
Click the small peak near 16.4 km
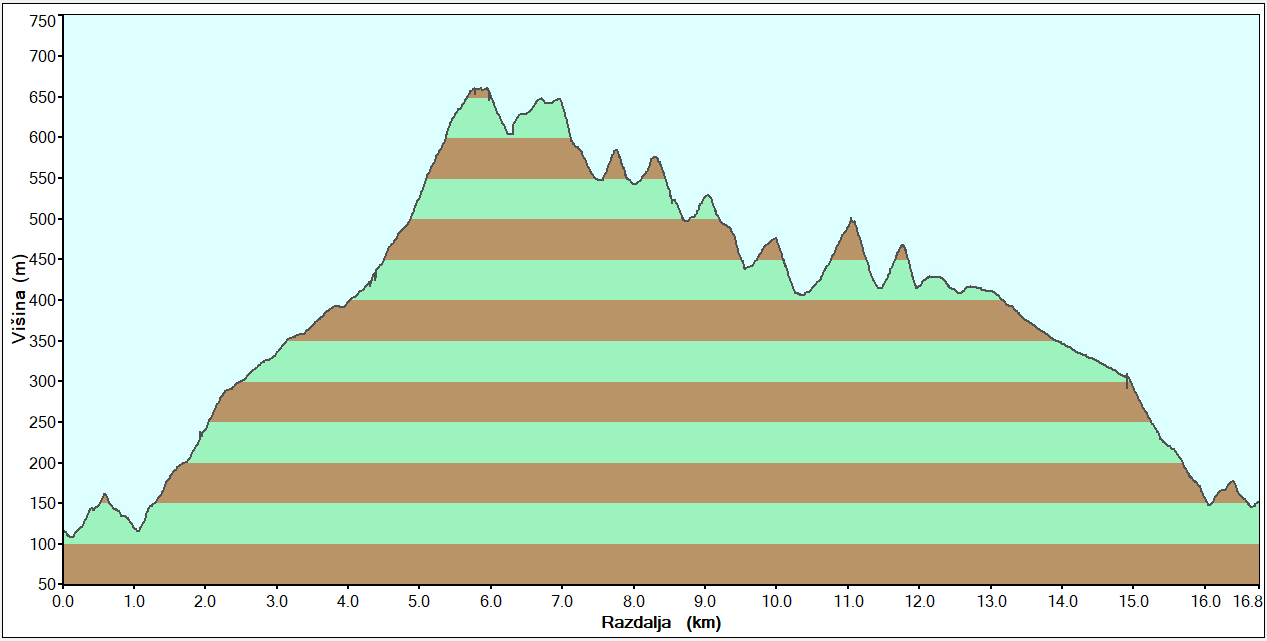(1231, 482)
